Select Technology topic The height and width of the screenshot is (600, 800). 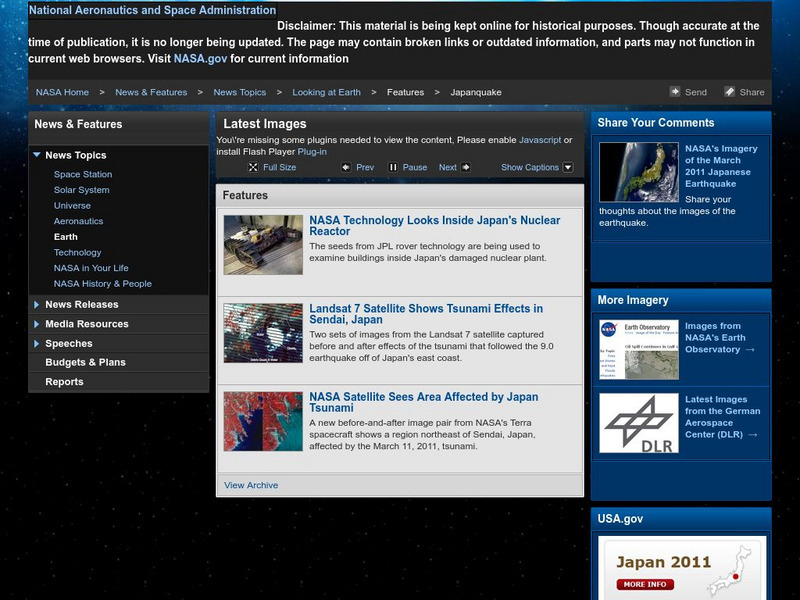coord(78,253)
